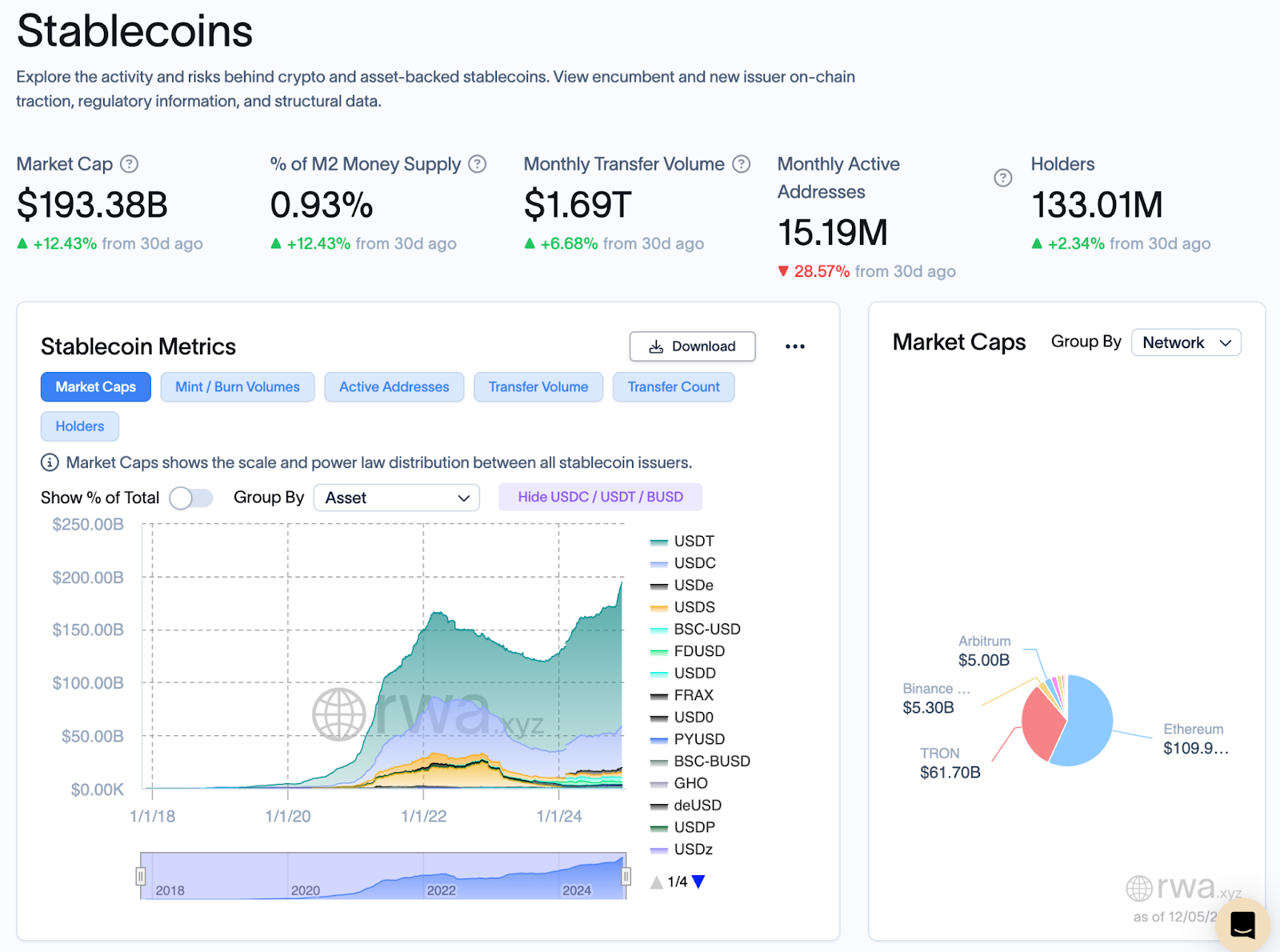Switch to Transfer Volume tab
1280x952 pixels.
(x=538, y=387)
